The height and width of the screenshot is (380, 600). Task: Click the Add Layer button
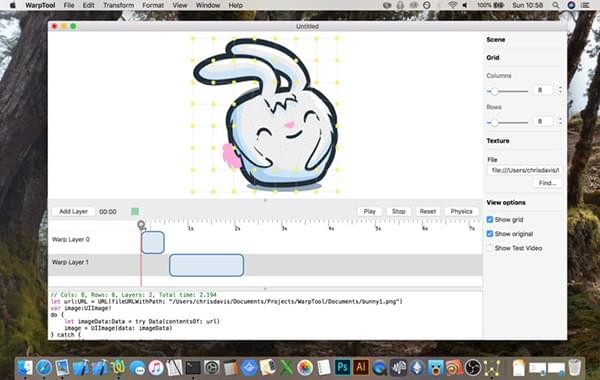[x=73, y=211]
